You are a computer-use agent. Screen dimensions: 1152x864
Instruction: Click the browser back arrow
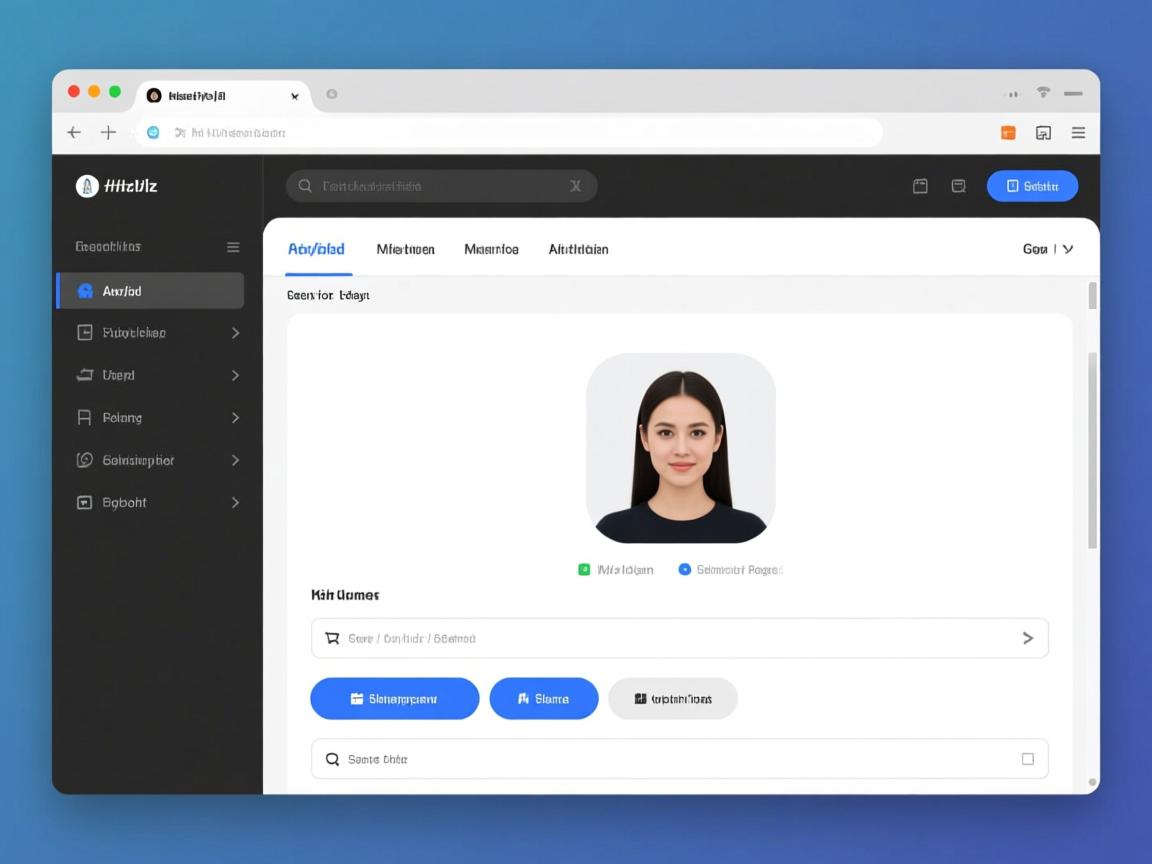[x=74, y=132]
